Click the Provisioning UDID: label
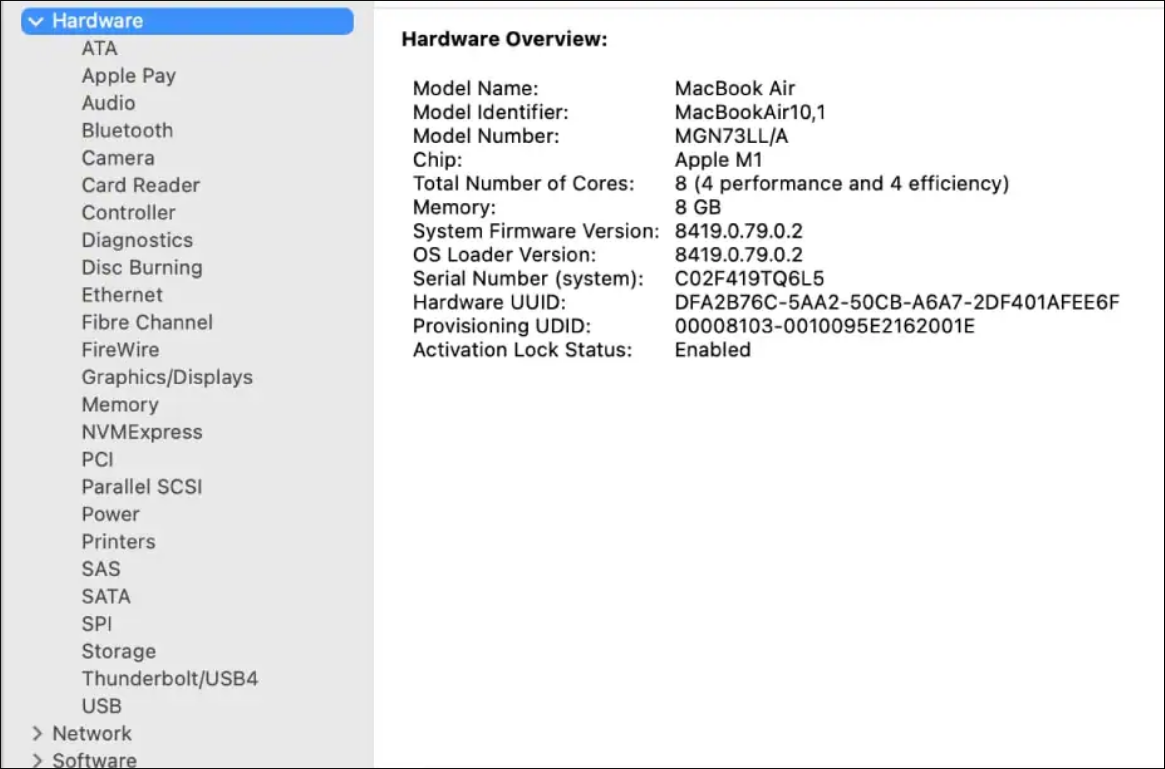 [502, 326]
